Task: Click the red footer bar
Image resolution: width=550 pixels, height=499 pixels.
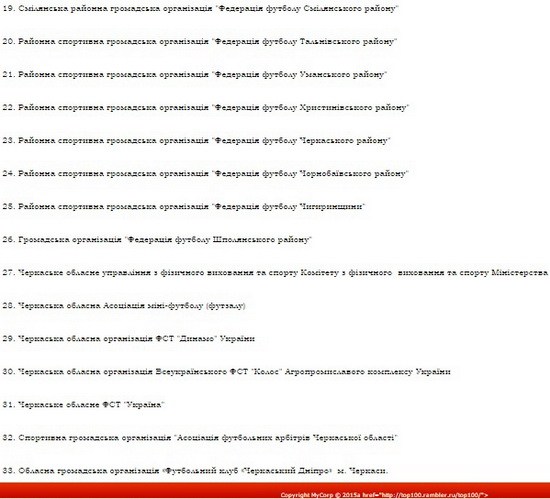Action: pyautogui.click(x=275, y=491)
